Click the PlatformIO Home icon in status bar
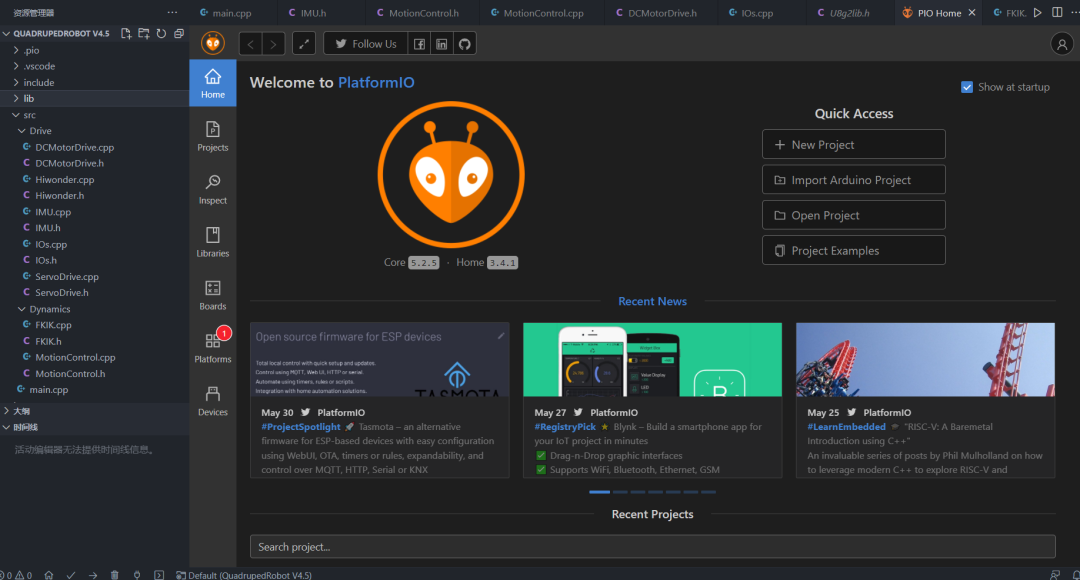This screenshot has width=1080, height=580. click(49, 574)
